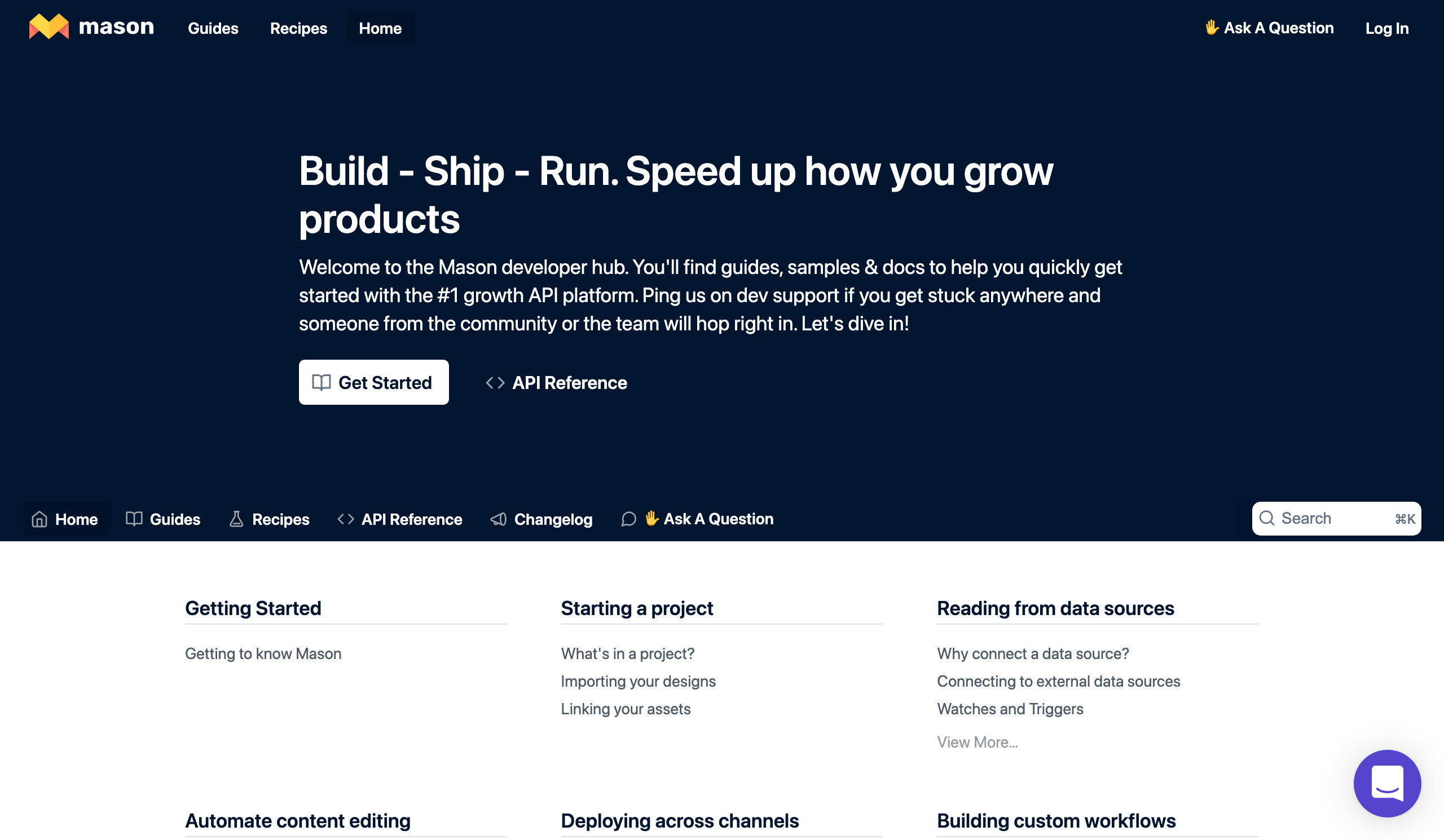Click the code brackets icon beside API Reference in the sub-navigation
Image resolution: width=1444 pixels, height=840 pixels.
346,519
